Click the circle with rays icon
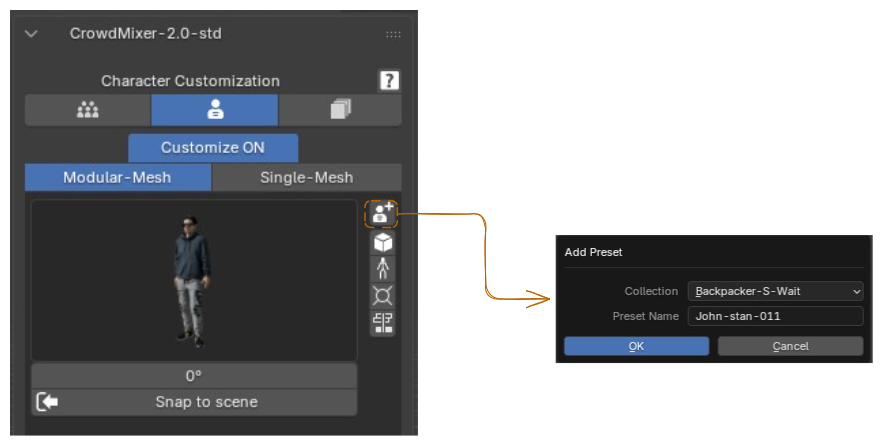The image size is (882, 445). [383, 295]
